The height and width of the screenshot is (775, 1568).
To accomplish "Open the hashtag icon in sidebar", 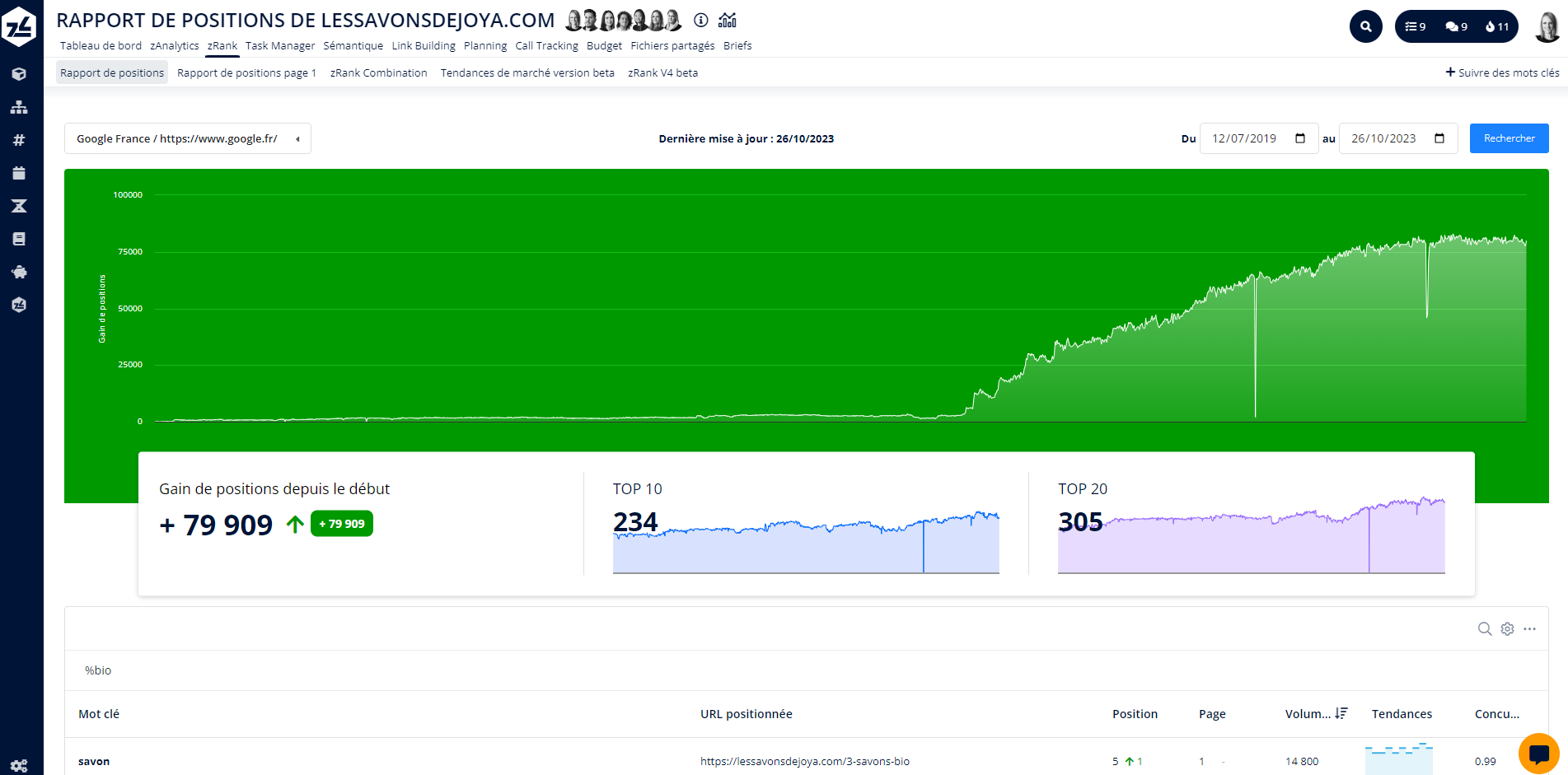I will pyautogui.click(x=19, y=140).
